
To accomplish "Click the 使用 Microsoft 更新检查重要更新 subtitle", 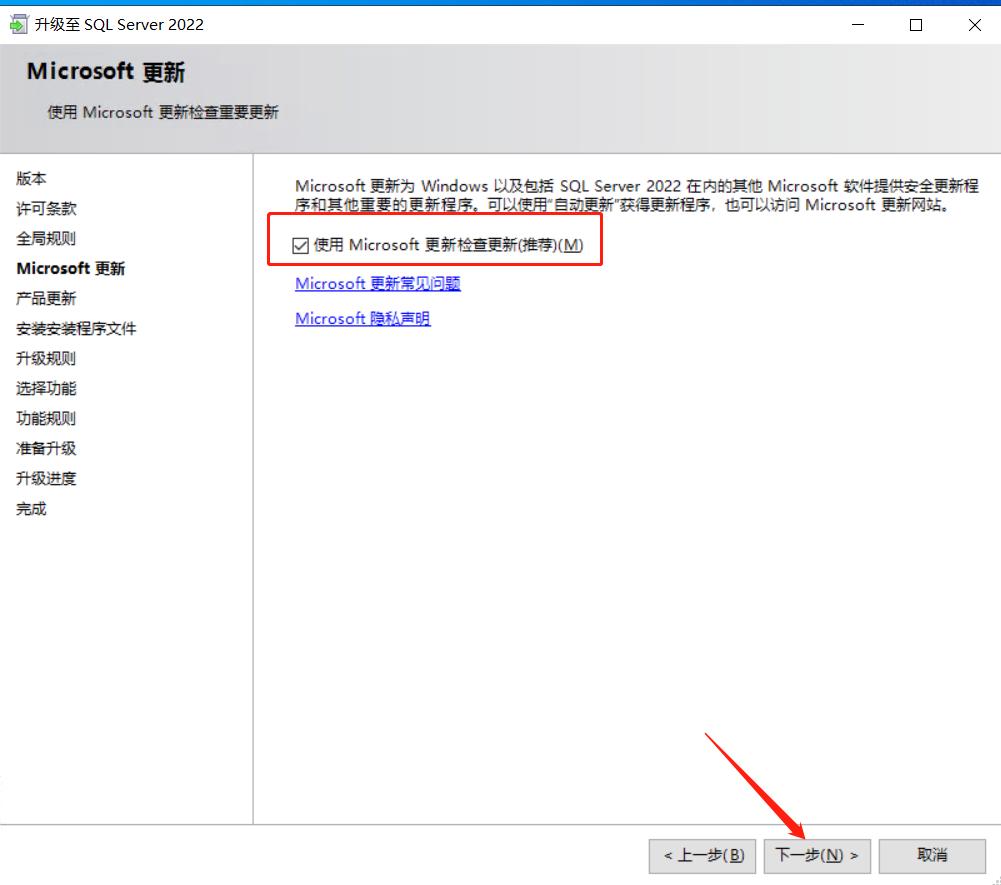I will 163,112.
